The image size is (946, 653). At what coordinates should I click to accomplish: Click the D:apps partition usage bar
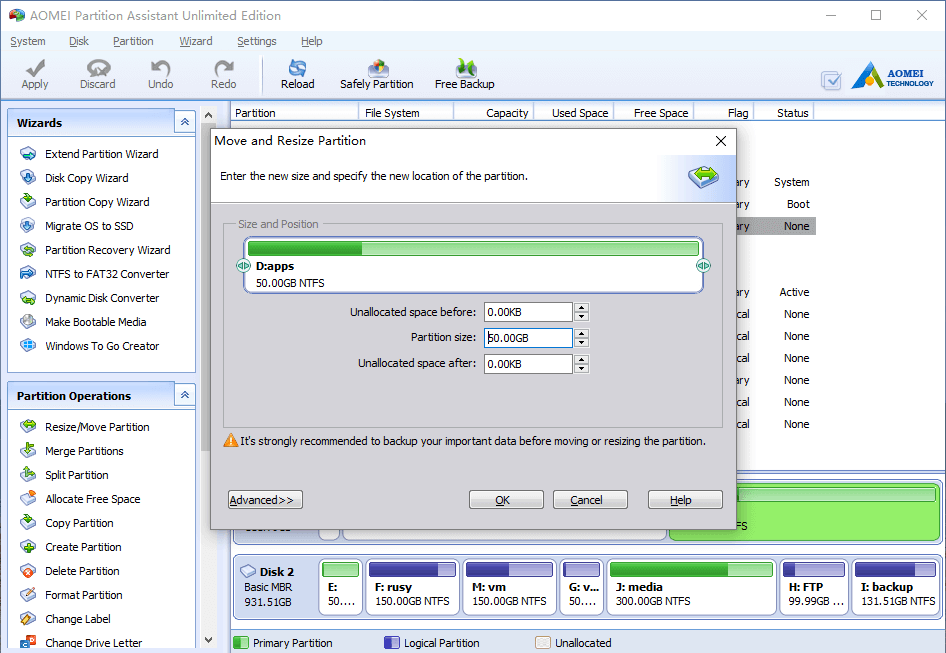[x=473, y=248]
